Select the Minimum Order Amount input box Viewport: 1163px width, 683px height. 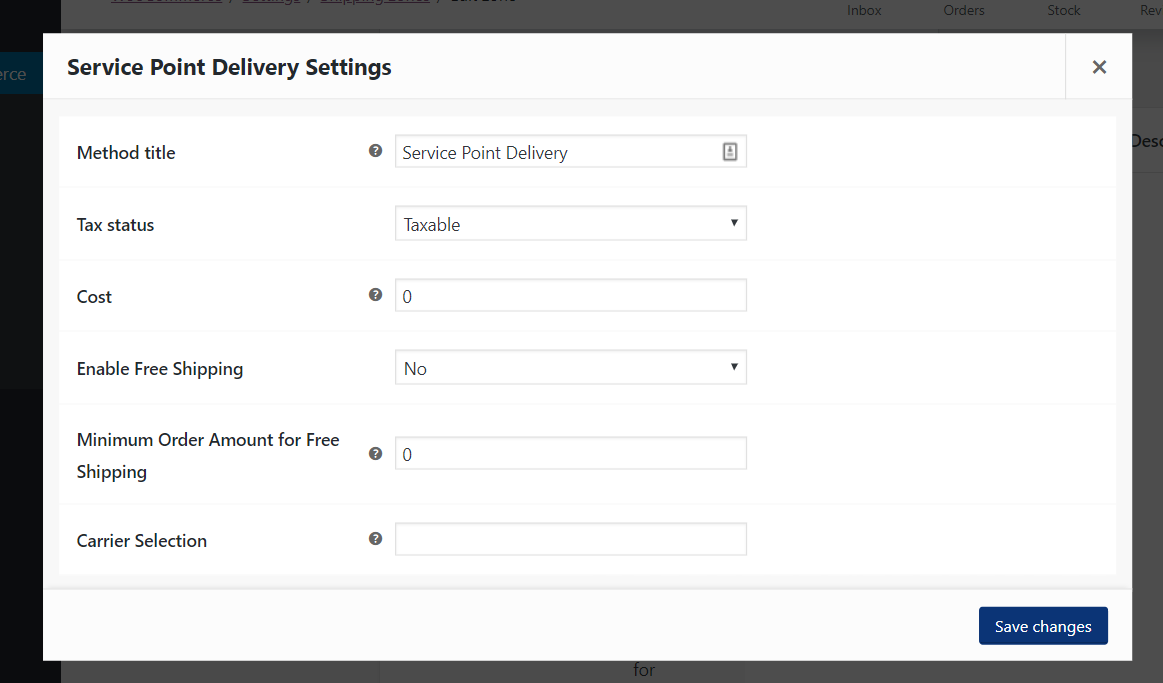[x=570, y=453]
